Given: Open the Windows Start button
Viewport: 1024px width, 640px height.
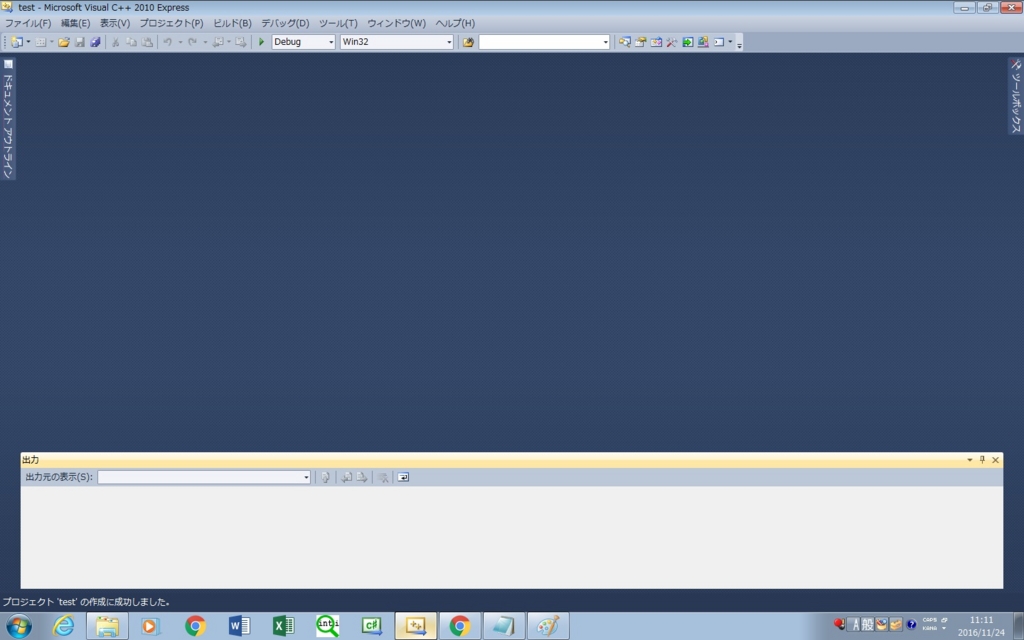Looking at the screenshot, I should coord(19,626).
